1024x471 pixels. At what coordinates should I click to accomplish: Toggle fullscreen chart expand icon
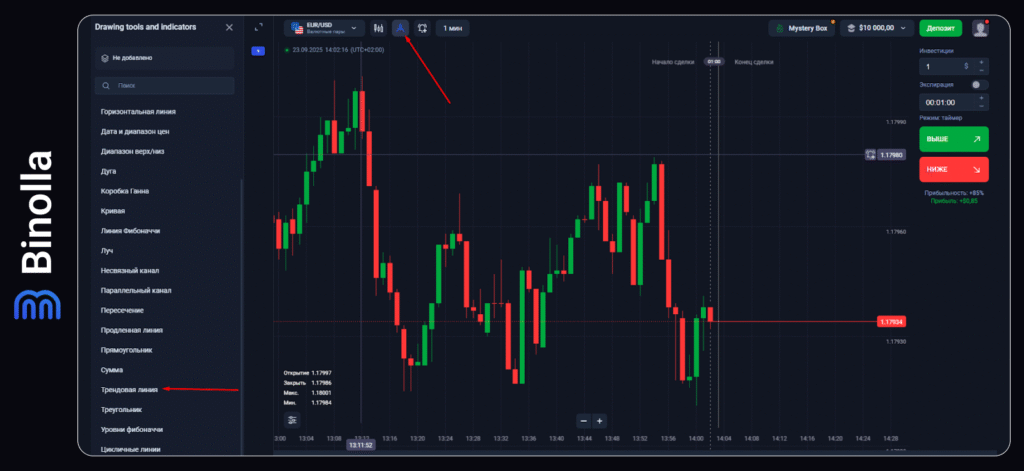pyautogui.click(x=259, y=28)
